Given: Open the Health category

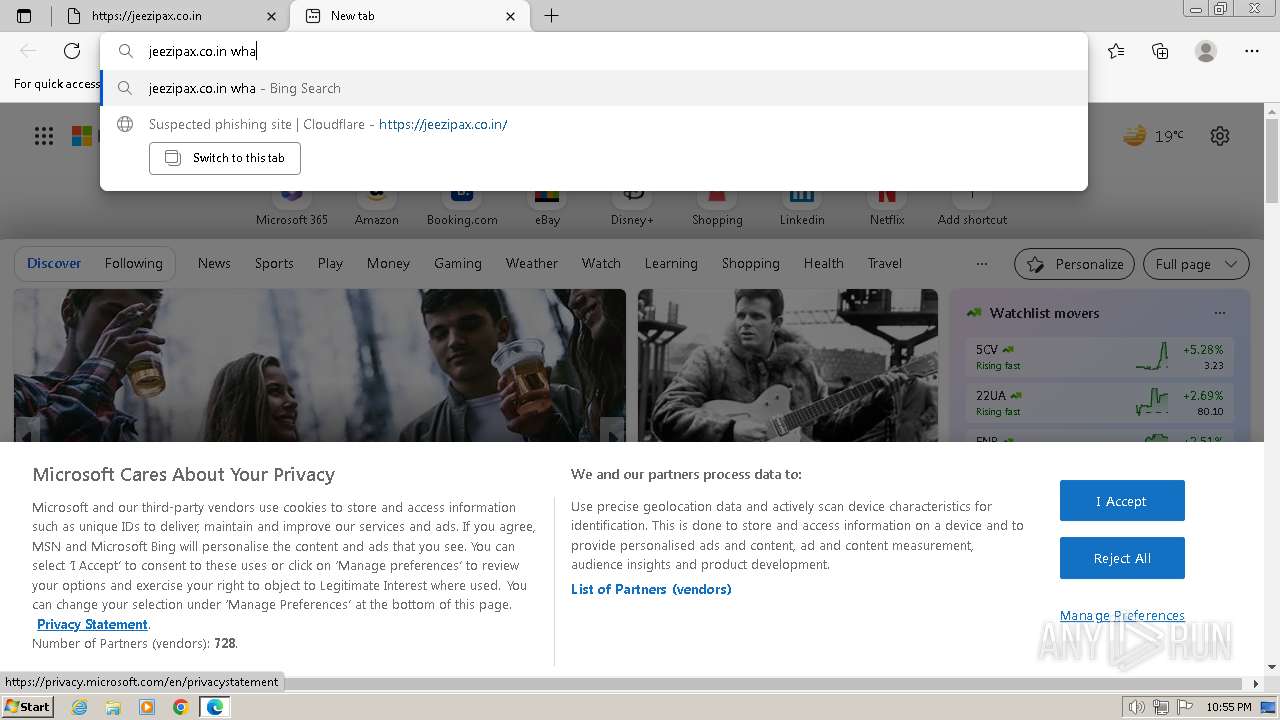Looking at the screenshot, I should point(824,264).
